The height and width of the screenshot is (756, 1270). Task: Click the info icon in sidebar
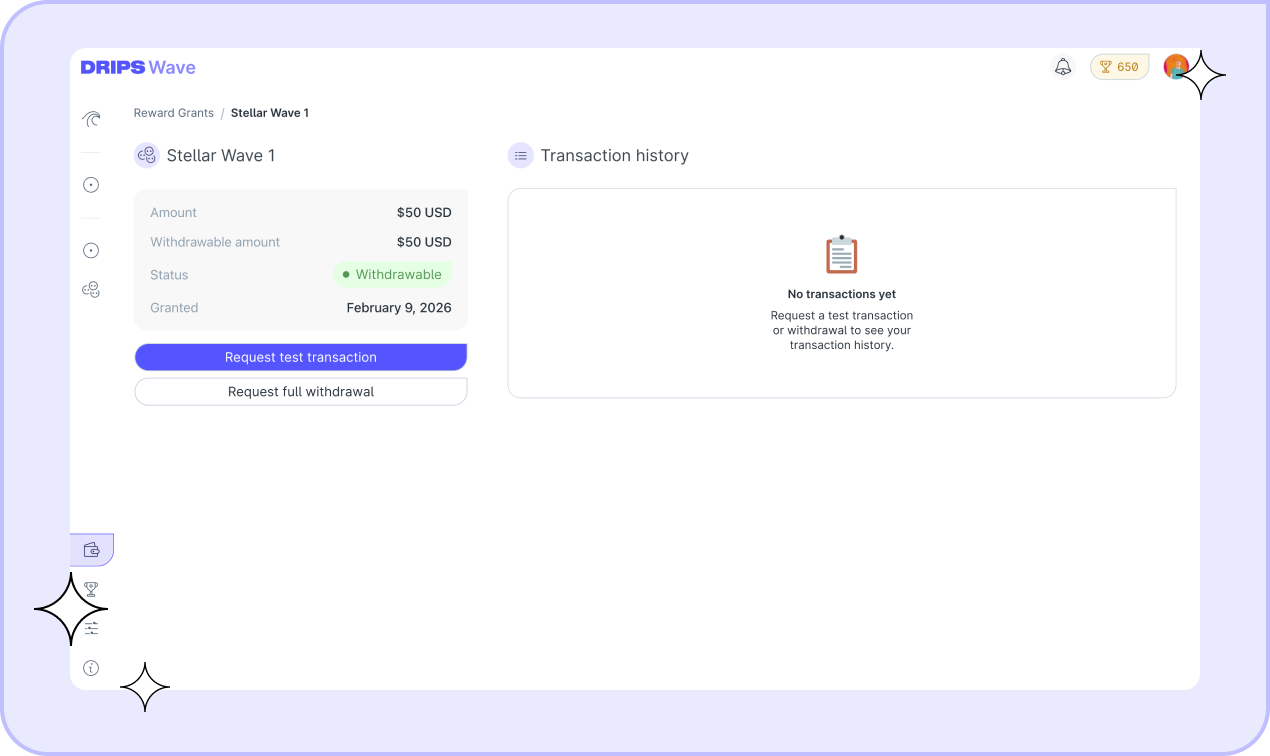click(91, 668)
